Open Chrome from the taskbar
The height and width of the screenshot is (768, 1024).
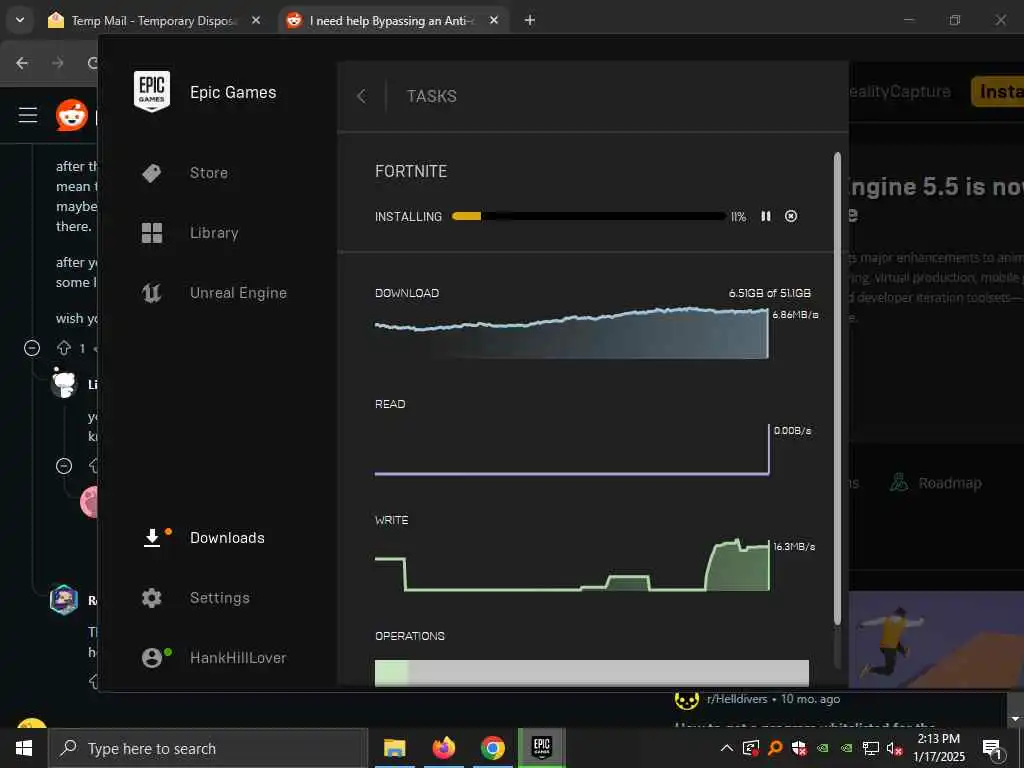click(x=492, y=748)
